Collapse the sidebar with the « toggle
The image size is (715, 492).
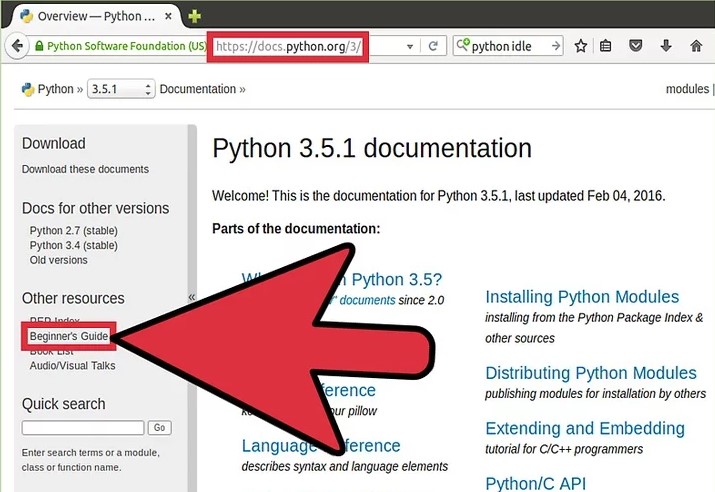tap(192, 297)
